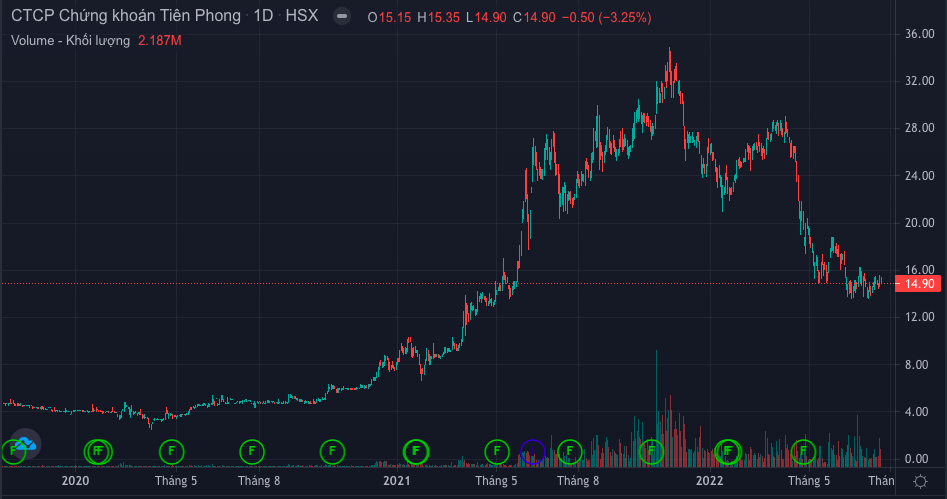Select the blue circled event marker
Viewport: 947px width, 499px height.
[533, 452]
